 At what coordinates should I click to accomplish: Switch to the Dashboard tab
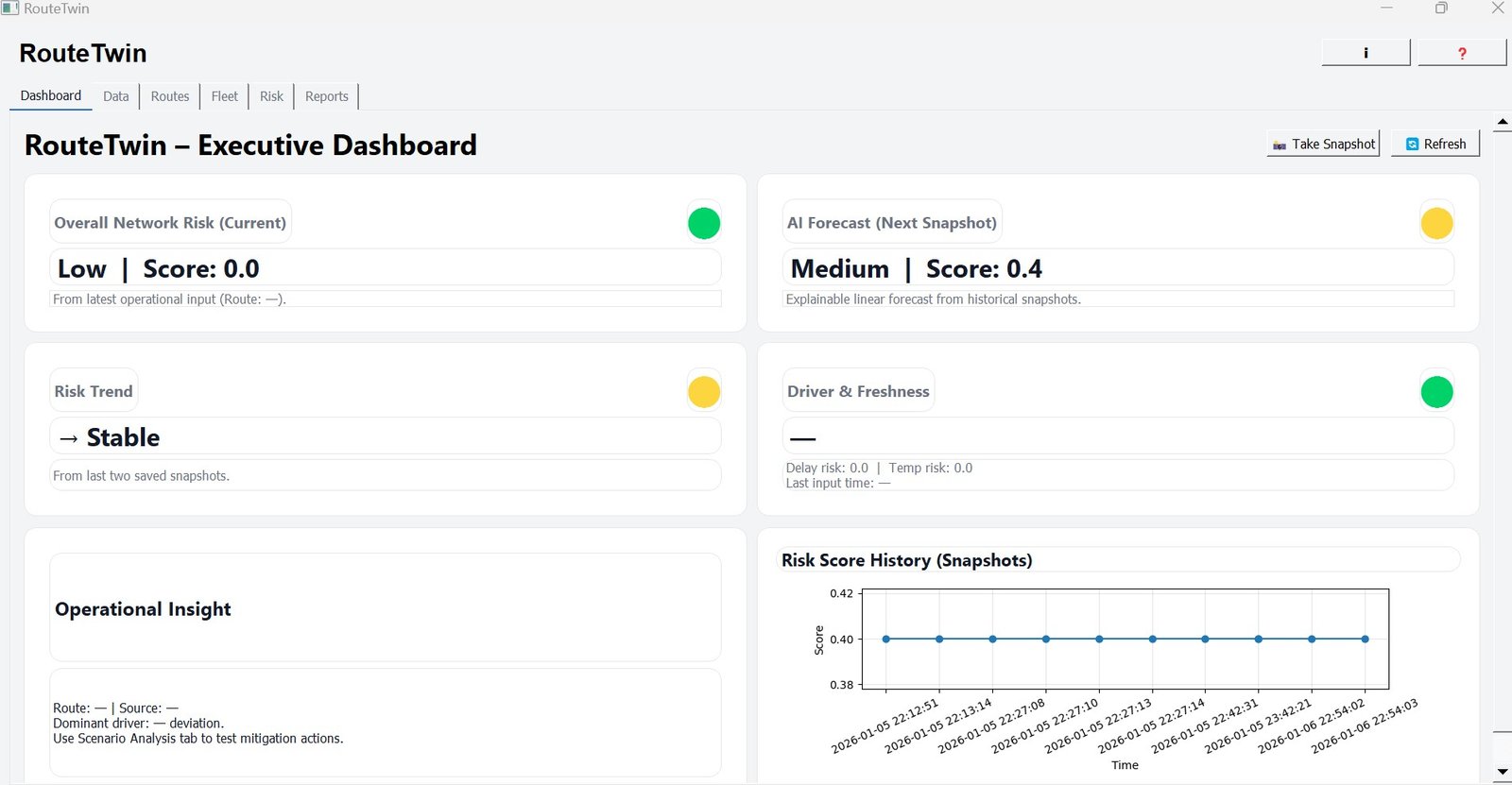[x=51, y=95]
